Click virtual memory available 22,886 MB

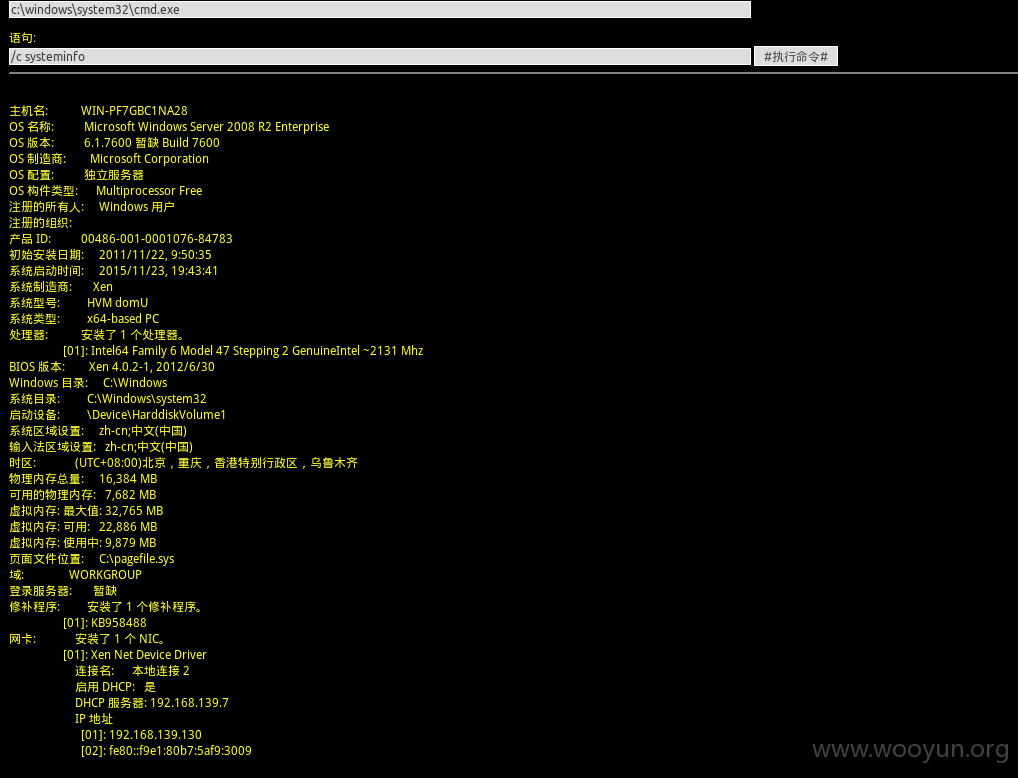tap(128, 527)
